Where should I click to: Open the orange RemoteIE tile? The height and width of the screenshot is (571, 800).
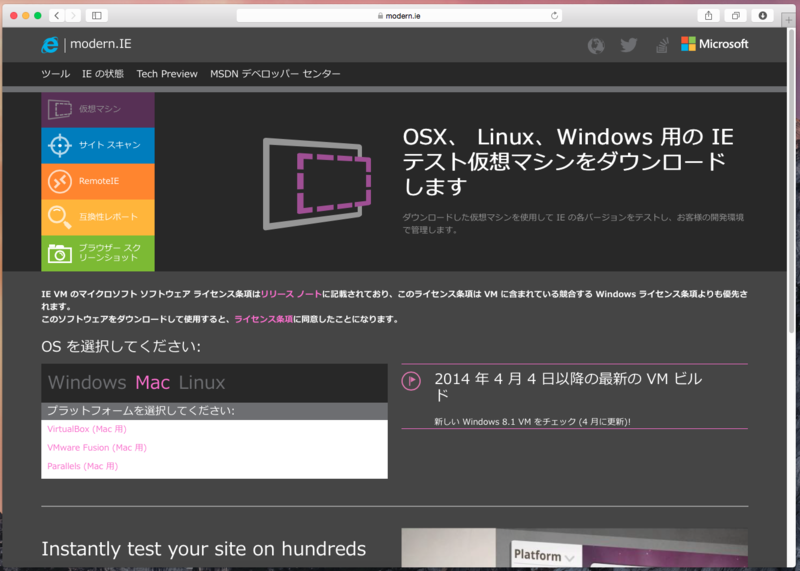point(98,181)
